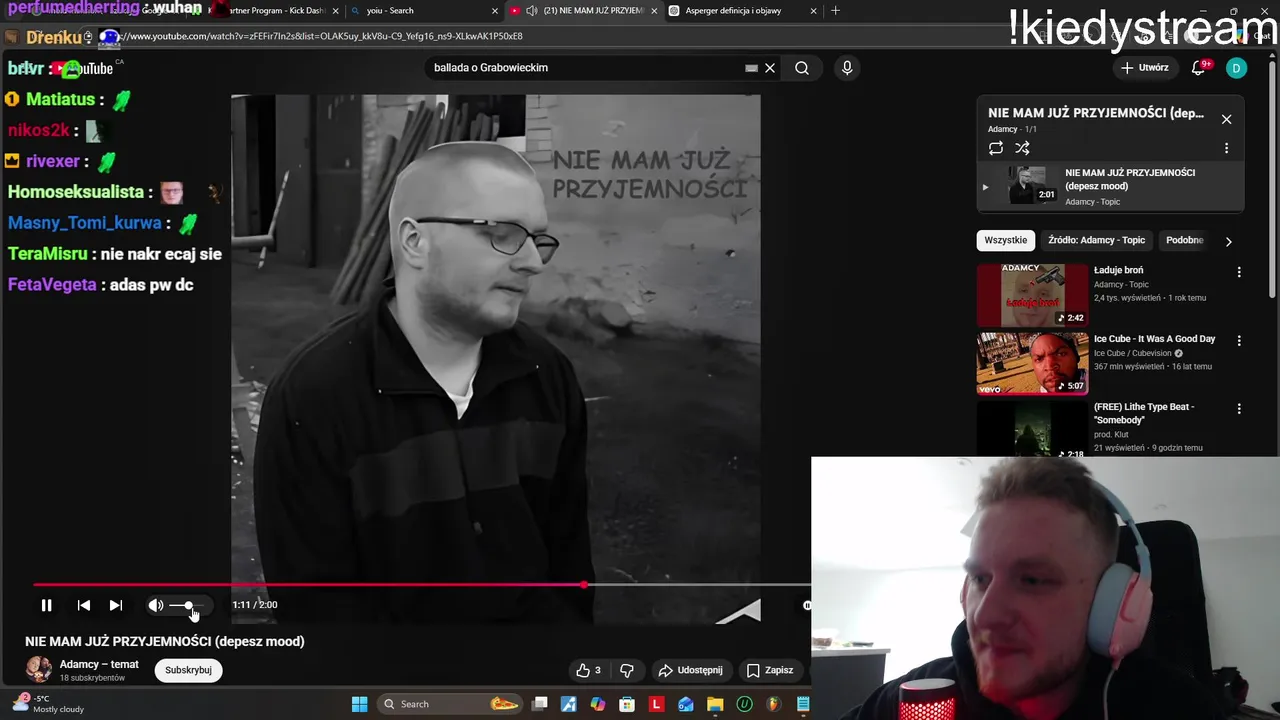The image size is (1280, 720).
Task: Open the Ładuję broń video thumbnail
Action: pos(1032,294)
